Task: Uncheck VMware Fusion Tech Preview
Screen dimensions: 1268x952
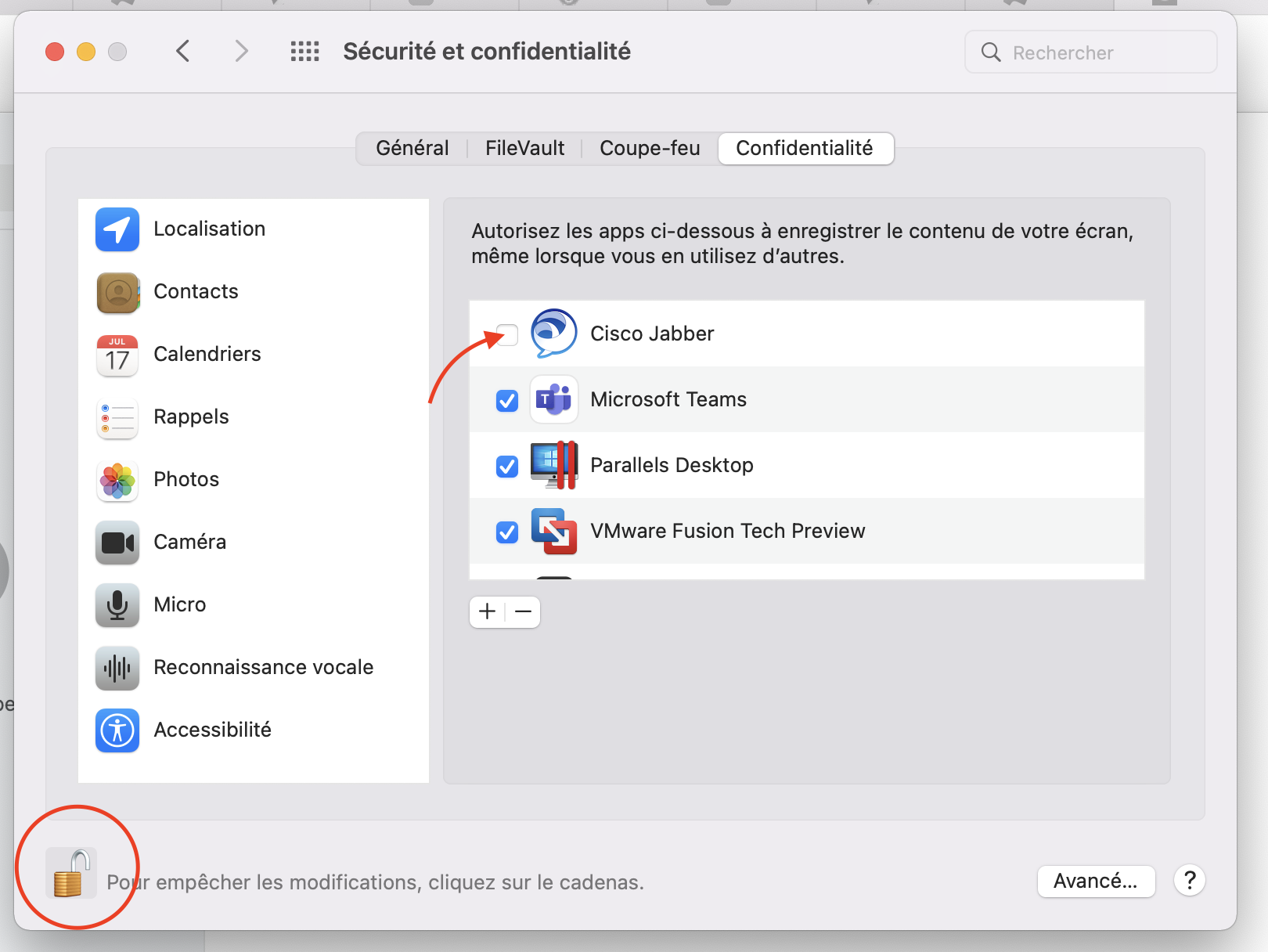Action: [x=507, y=532]
